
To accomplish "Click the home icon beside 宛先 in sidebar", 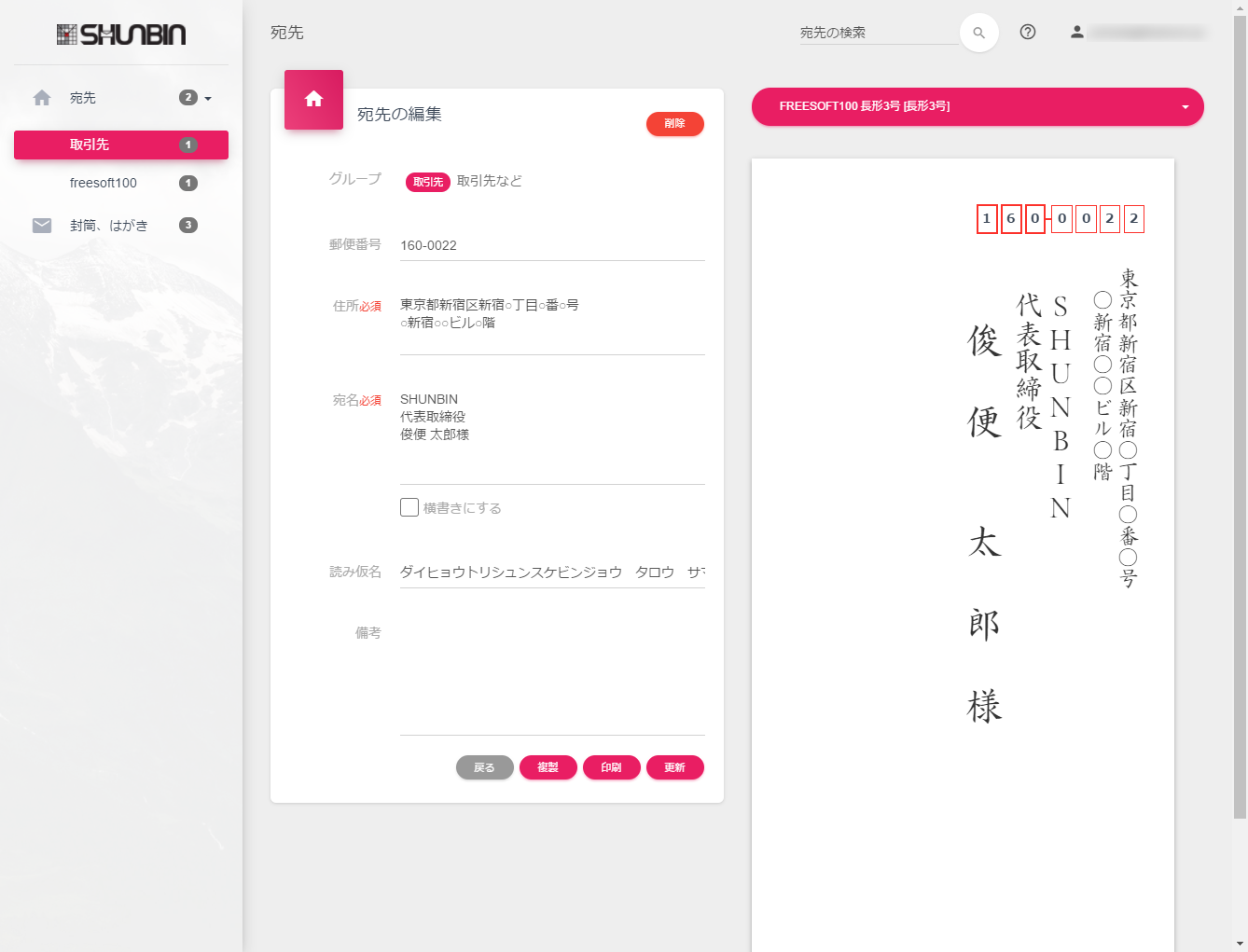I will click(42, 98).
